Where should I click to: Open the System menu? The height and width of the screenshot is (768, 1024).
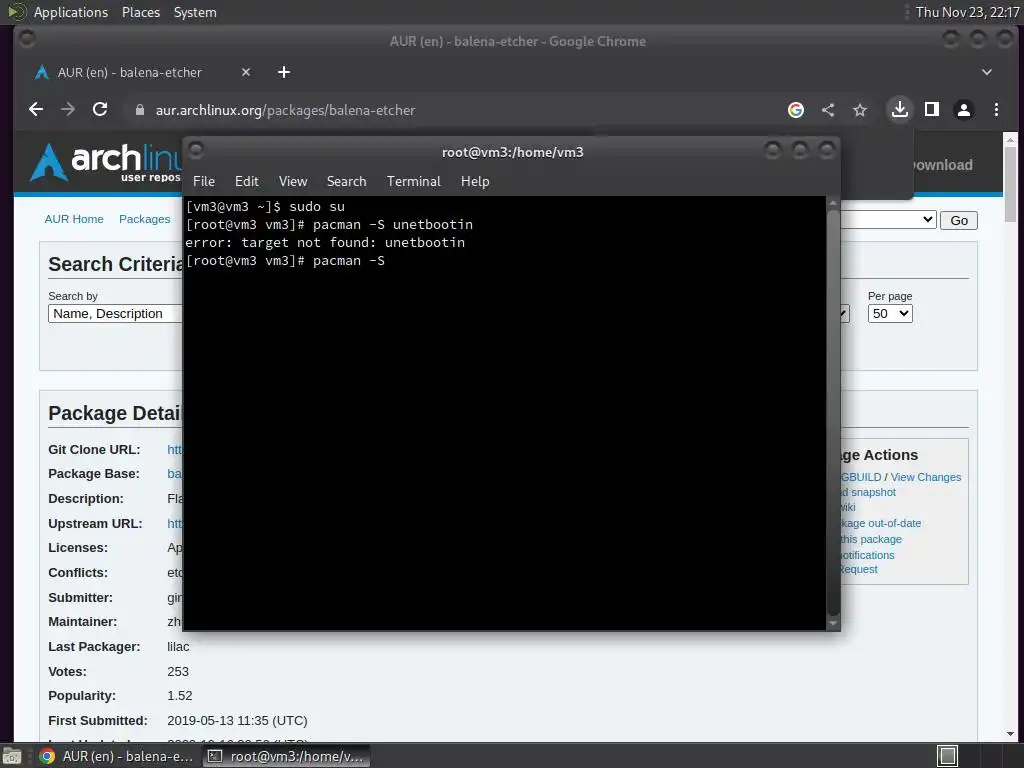tap(195, 12)
